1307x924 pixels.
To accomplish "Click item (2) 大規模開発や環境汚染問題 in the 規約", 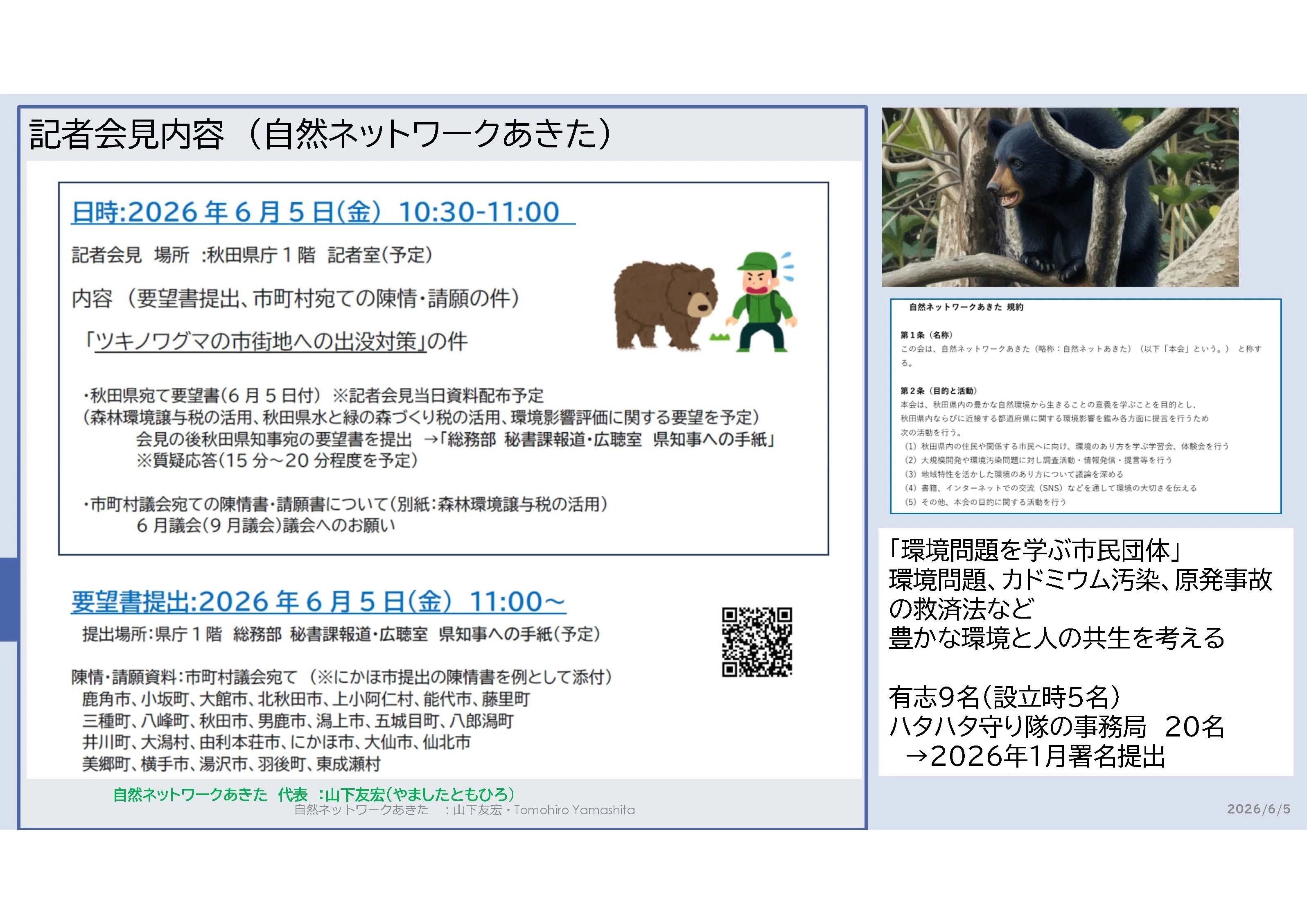I will coord(1038,460).
